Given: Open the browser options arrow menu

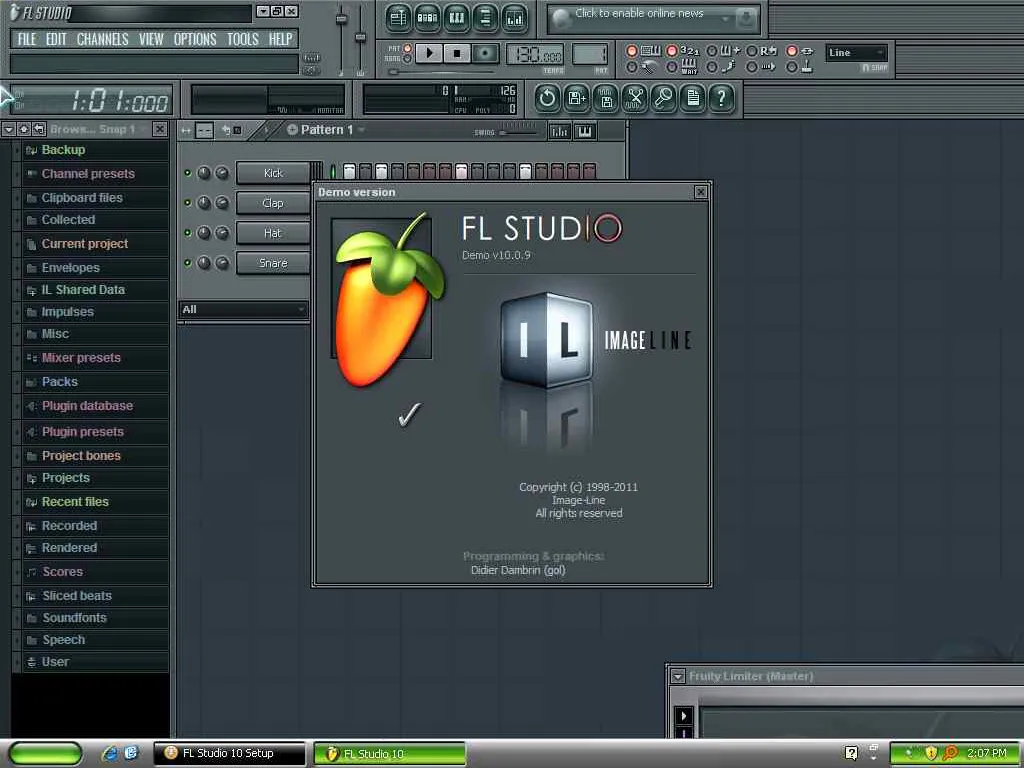Looking at the screenshot, I should 8,129.
